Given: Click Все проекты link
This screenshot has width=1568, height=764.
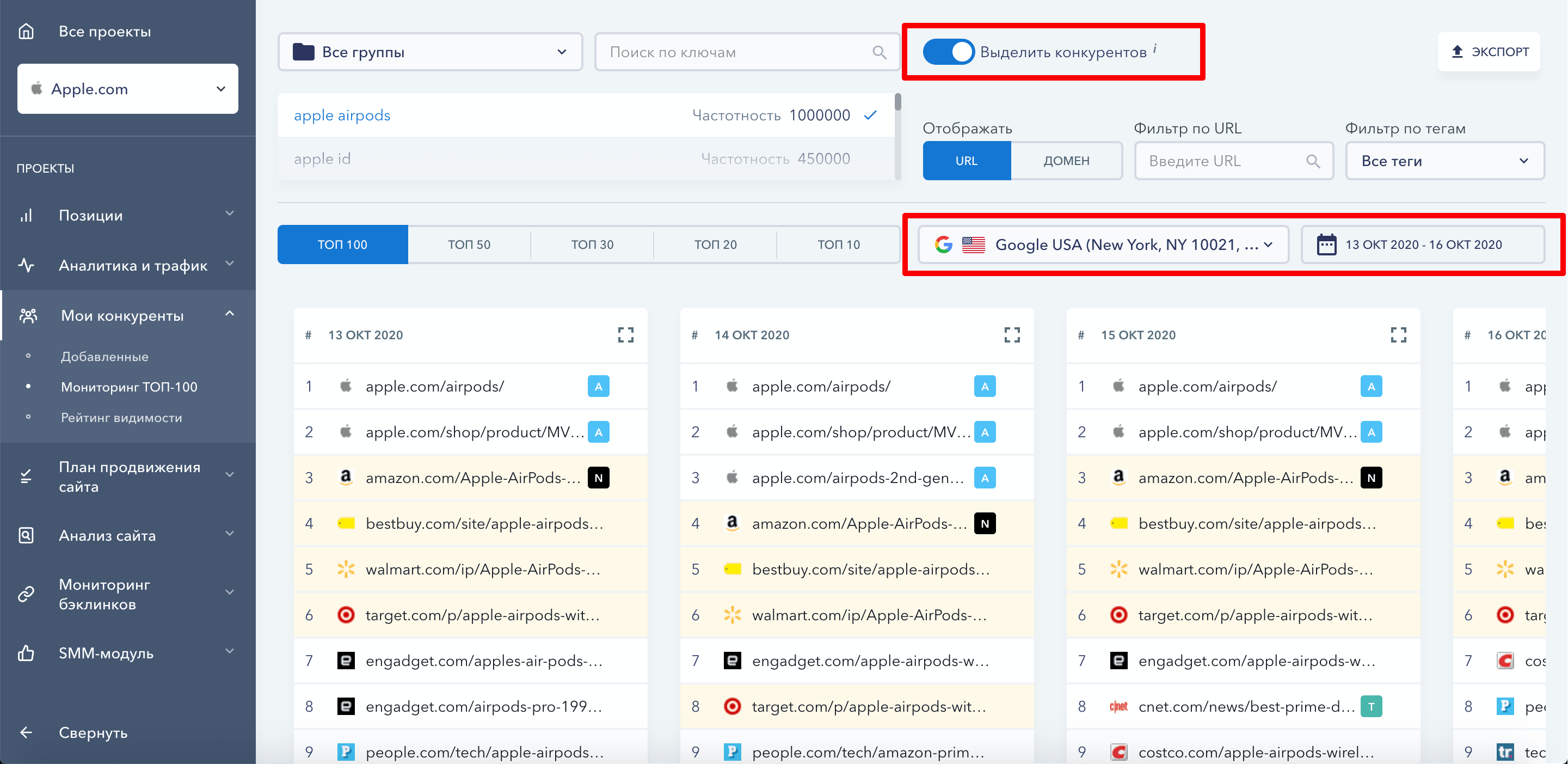Looking at the screenshot, I should 104,31.
